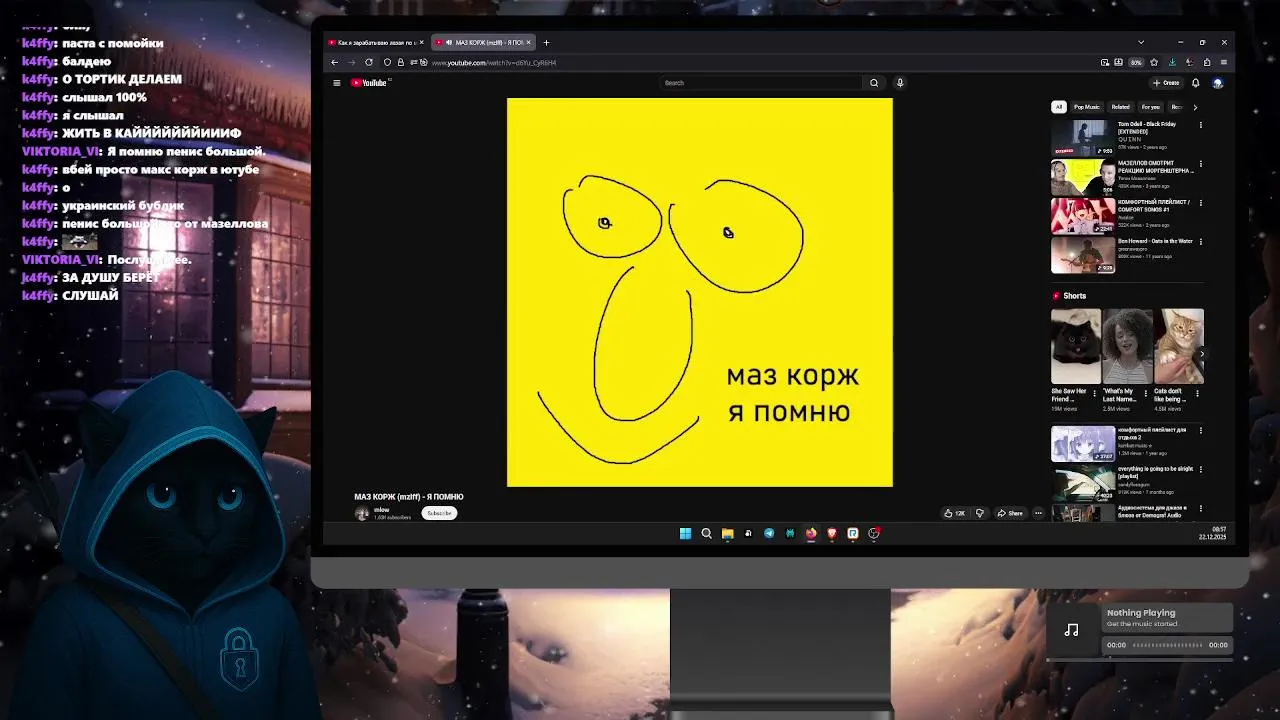Screen dimensions: 1280x720
Task: Open the orange cat Short thumbnail
Action: 1179,346
